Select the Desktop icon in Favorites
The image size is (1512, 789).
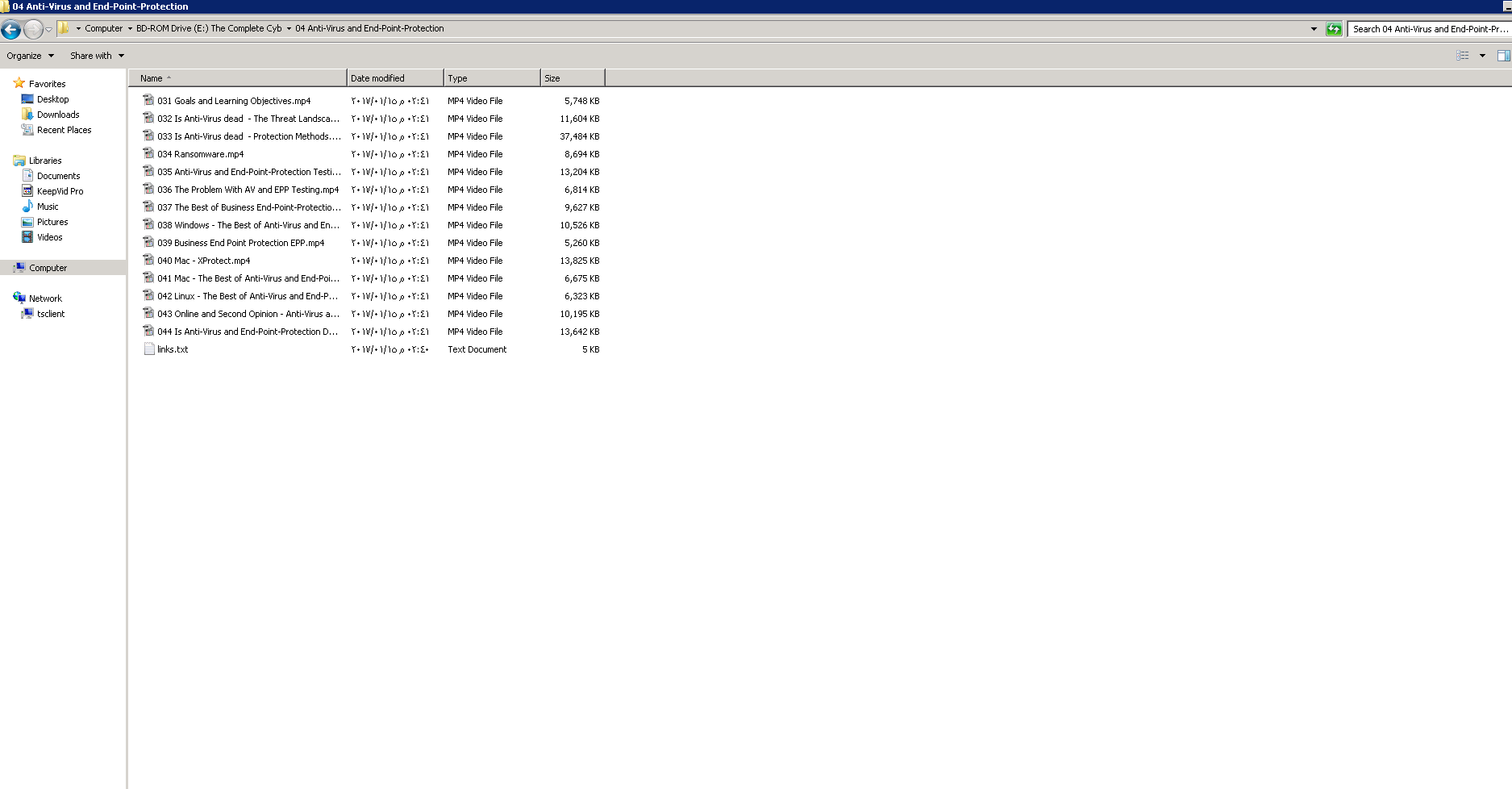click(27, 99)
